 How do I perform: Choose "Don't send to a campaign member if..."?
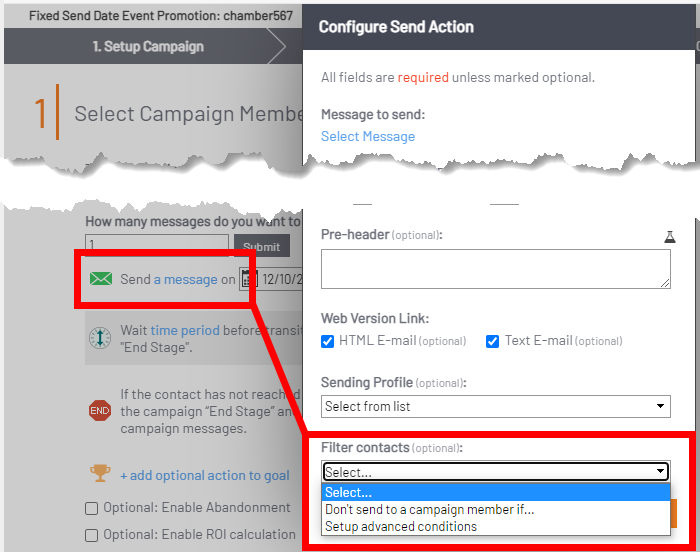[429, 509]
